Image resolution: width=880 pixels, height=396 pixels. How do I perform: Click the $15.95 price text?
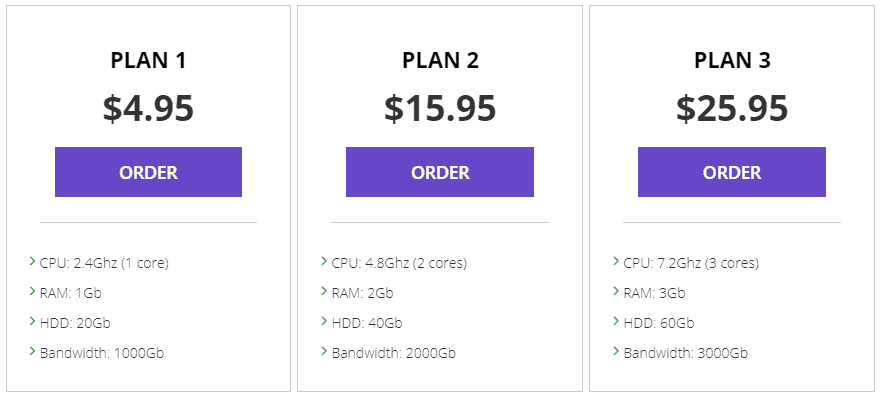click(440, 108)
